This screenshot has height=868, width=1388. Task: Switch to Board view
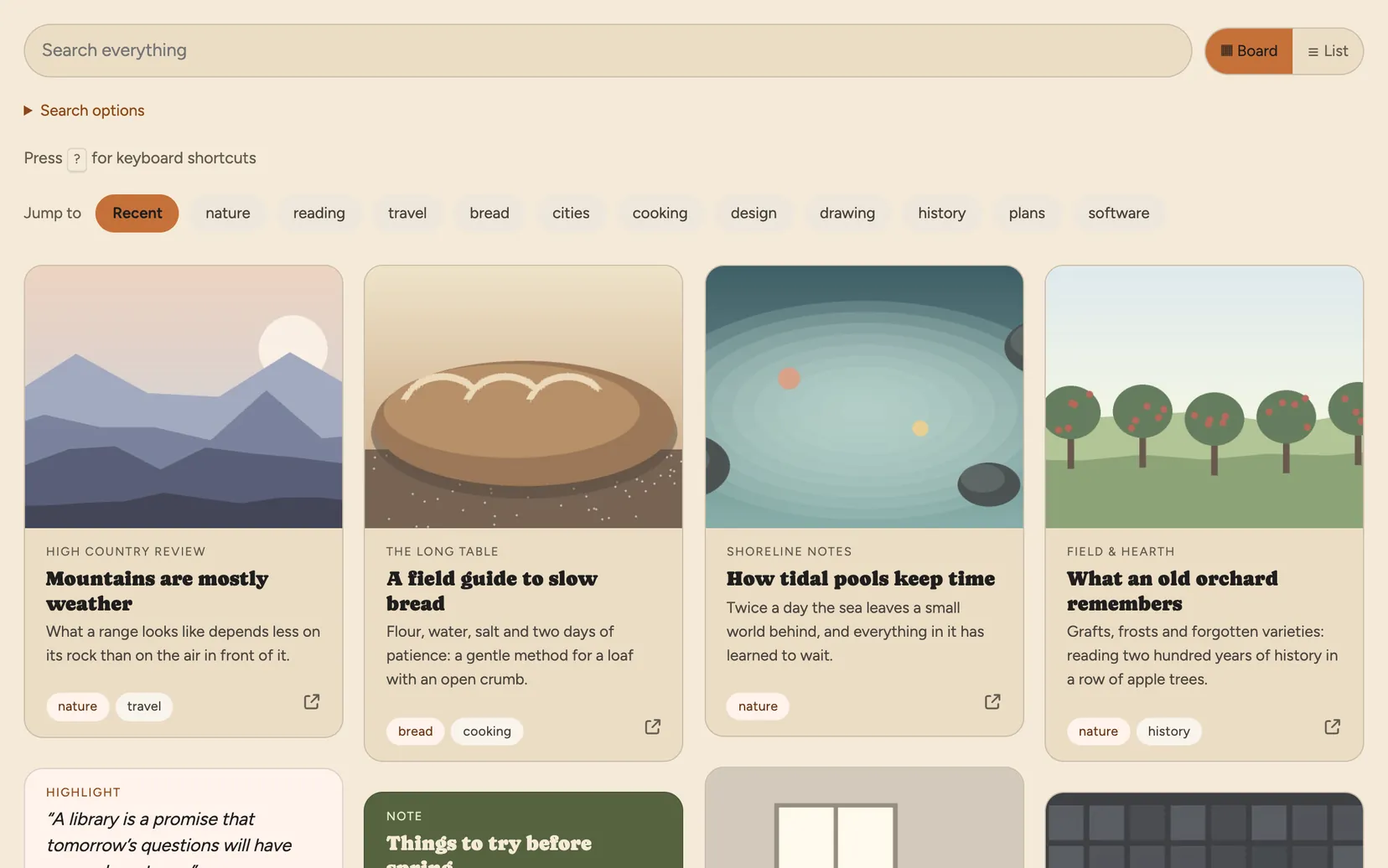coord(1249,51)
